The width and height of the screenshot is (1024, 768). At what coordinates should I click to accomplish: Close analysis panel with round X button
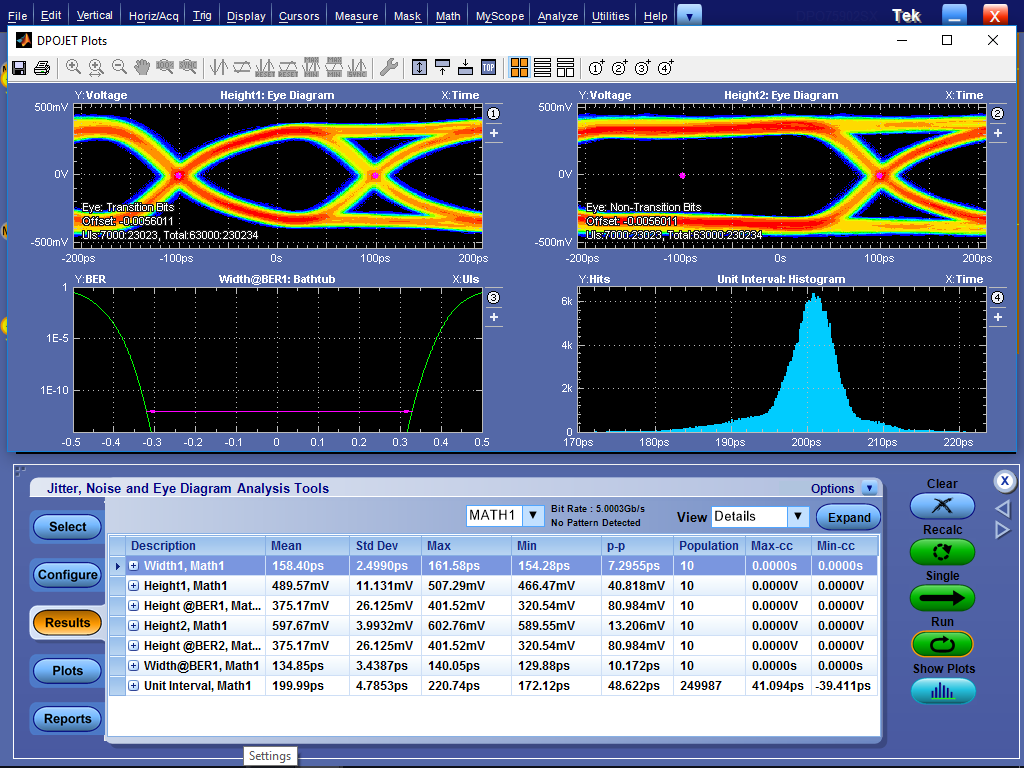1004,481
